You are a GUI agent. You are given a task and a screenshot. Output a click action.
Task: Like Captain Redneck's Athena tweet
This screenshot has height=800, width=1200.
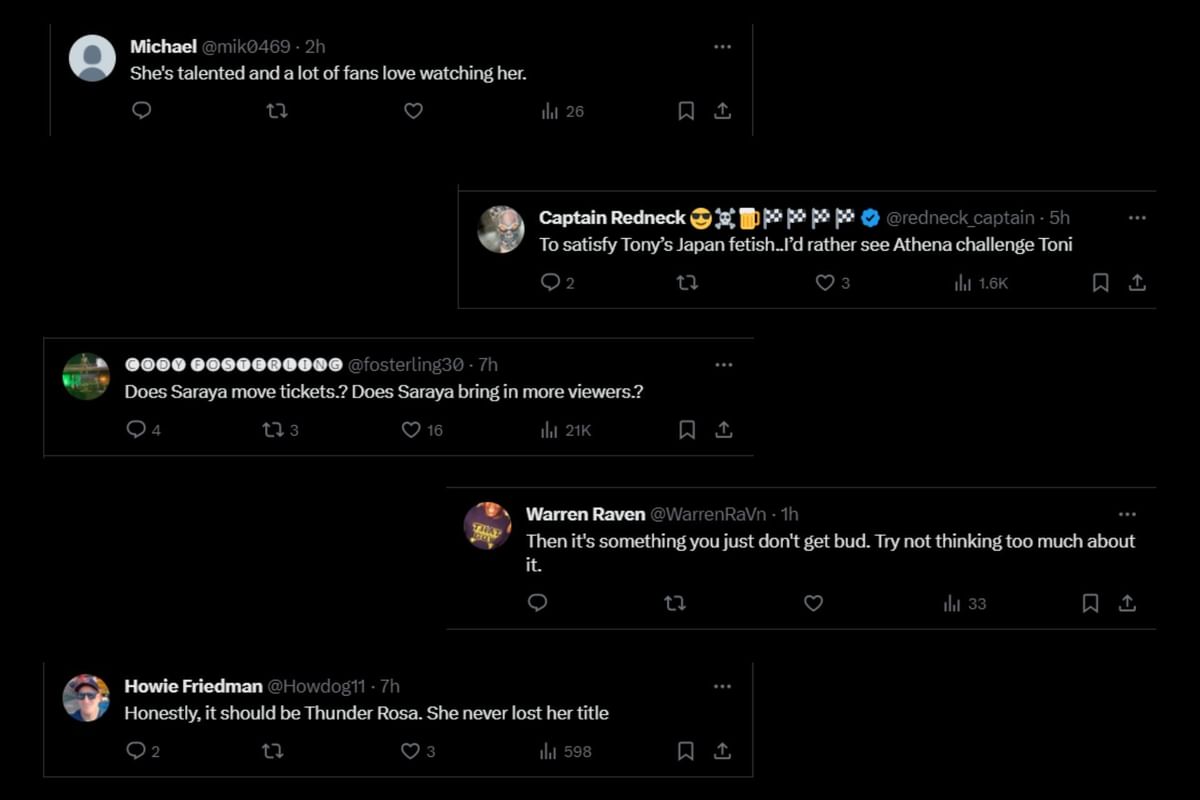click(825, 283)
